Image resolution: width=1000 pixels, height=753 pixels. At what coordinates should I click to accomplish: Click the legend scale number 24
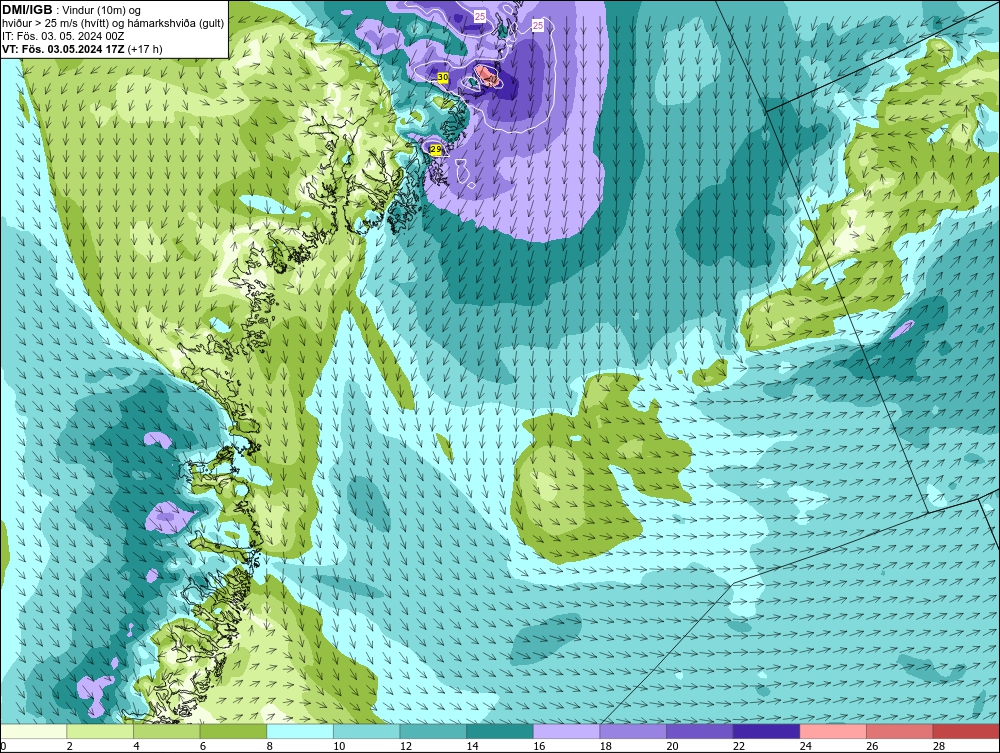(x=805, y=747)
